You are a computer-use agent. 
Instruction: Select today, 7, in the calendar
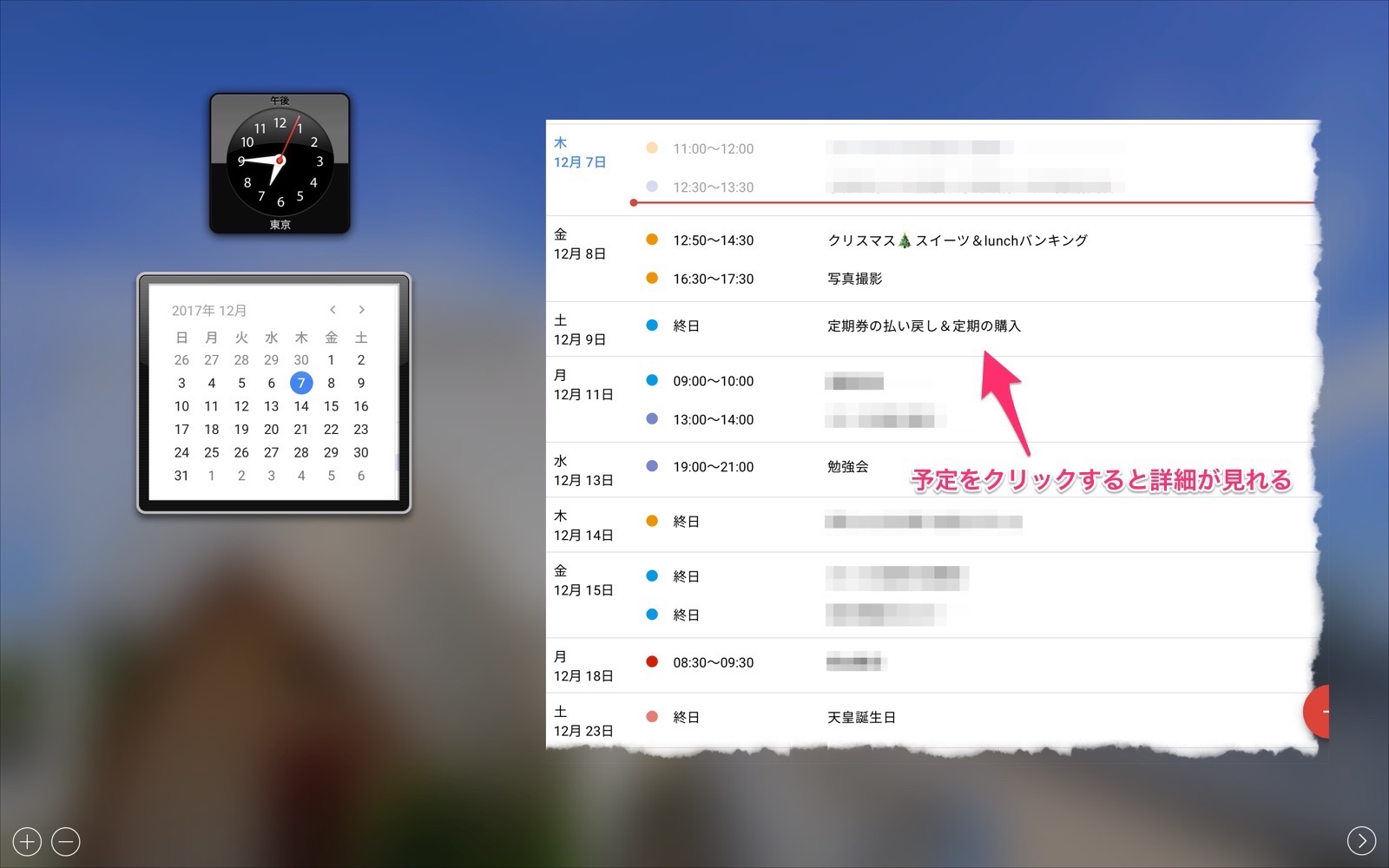click(x=301, y=383)
